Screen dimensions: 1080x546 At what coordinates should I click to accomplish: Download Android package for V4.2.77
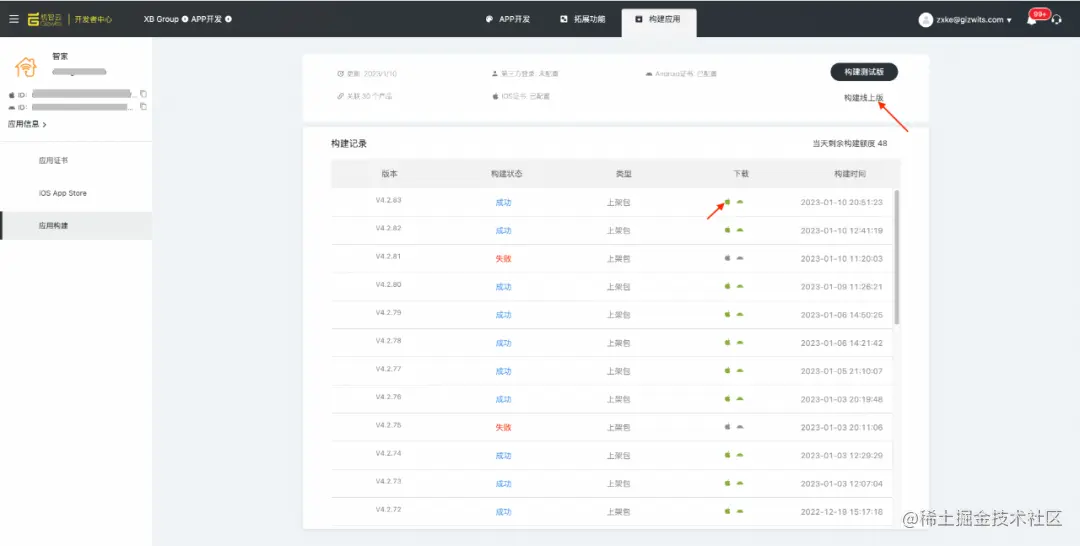tap(740, 371)
